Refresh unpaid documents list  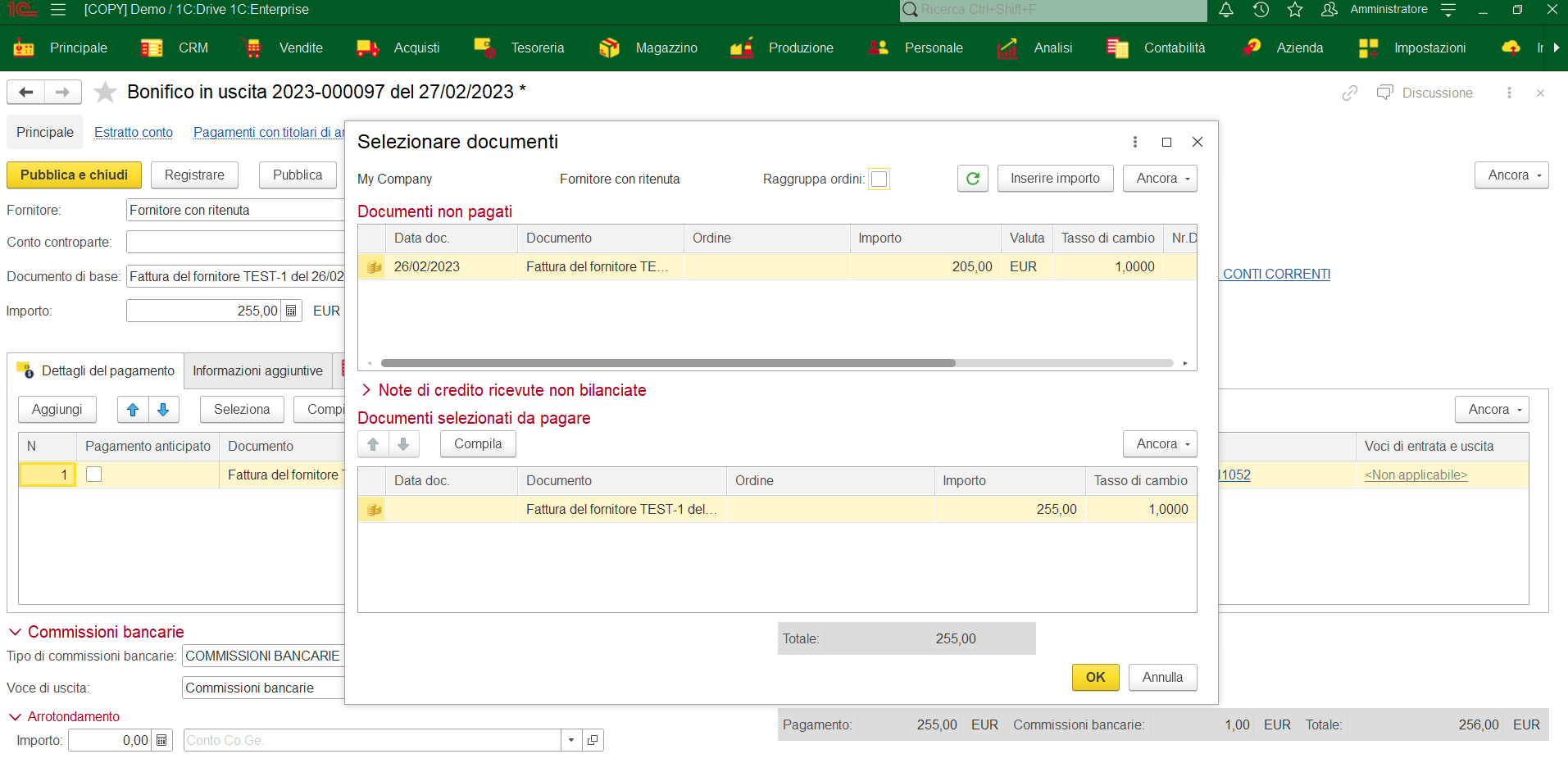tap(973, 179)
